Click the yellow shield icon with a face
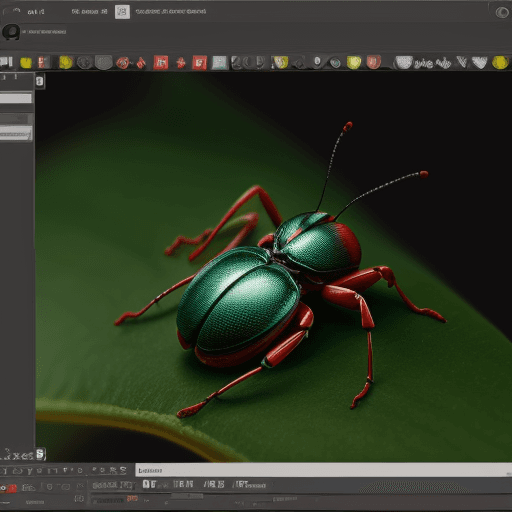The image size is (512, 512). (x=280, y=62)
